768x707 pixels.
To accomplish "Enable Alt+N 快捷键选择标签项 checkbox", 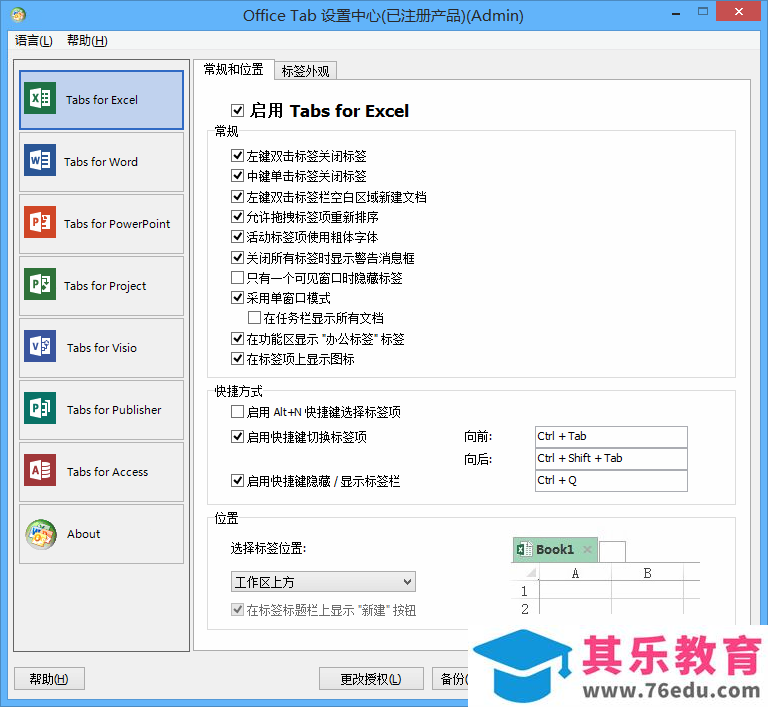I will pyautogui.click(x=238, y=412).
